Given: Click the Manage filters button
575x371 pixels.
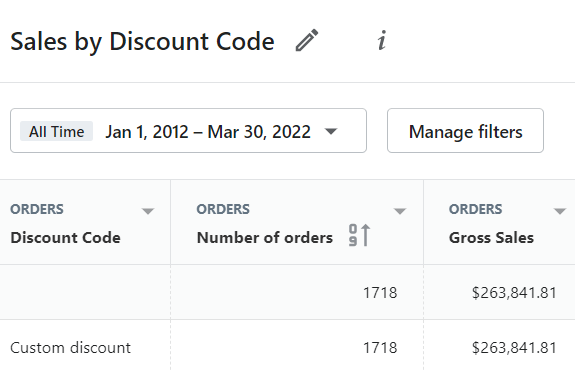Looking at the screenshot, I should 465,131.
